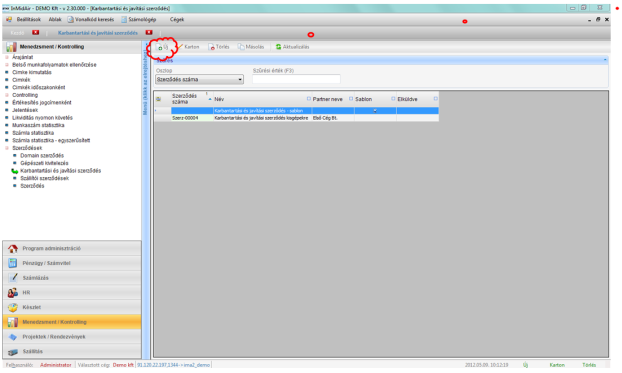Open the Ablak menu
Screen dimensions: 622x373
point(55,19)
